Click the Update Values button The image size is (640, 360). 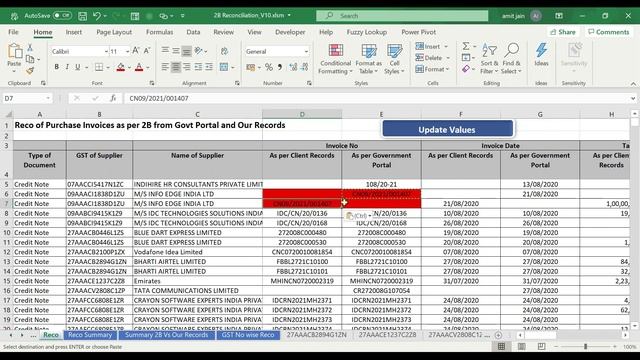tap(447, 129)
